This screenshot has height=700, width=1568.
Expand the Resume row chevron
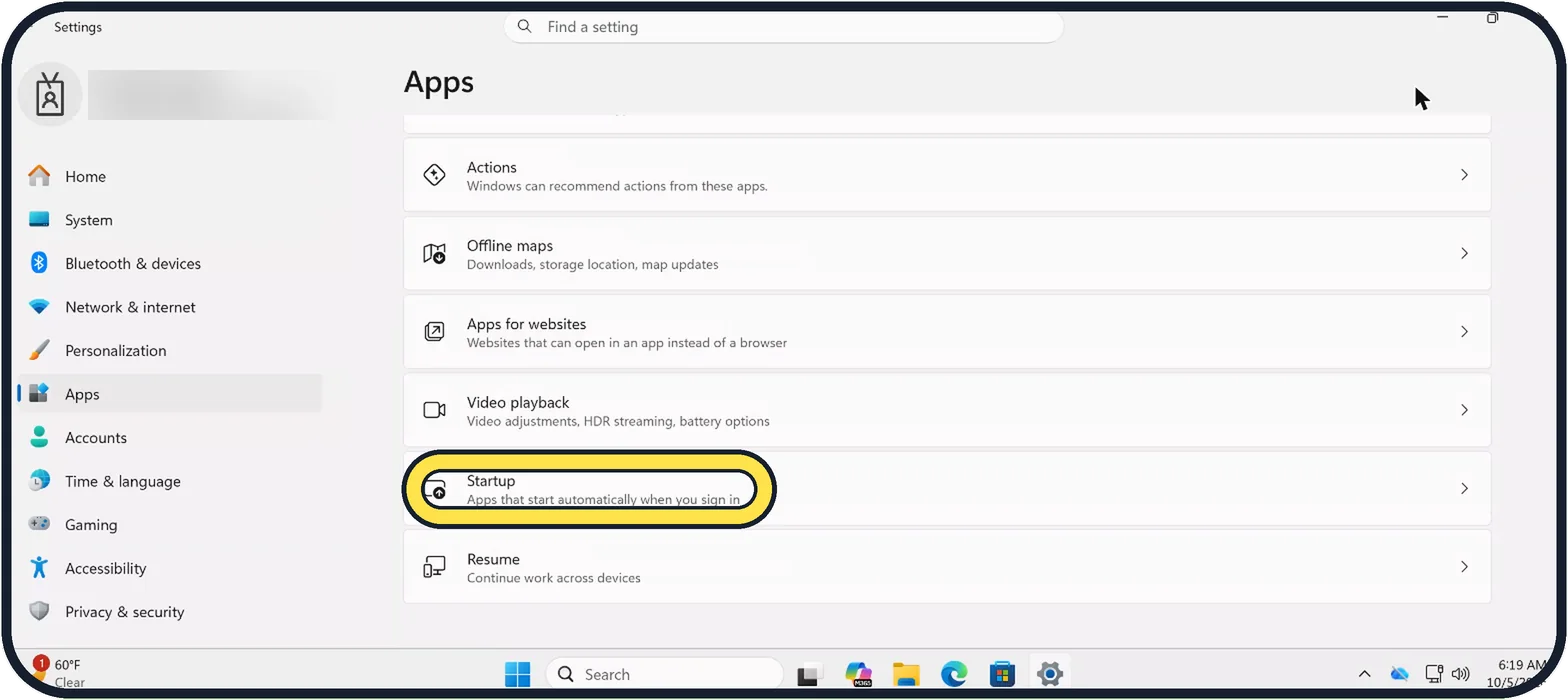pyautogui.click(x=1464, y=567)
